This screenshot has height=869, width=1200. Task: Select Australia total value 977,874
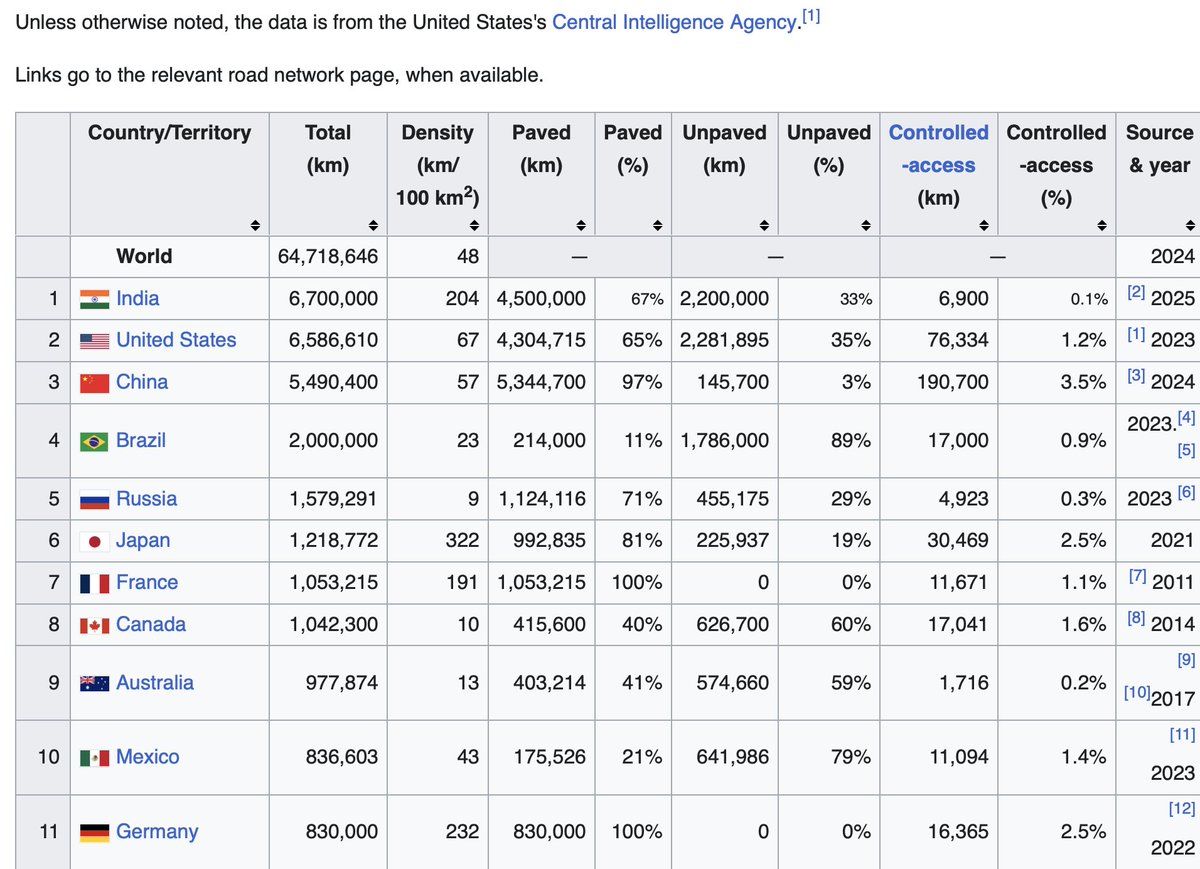click(342, 683)
